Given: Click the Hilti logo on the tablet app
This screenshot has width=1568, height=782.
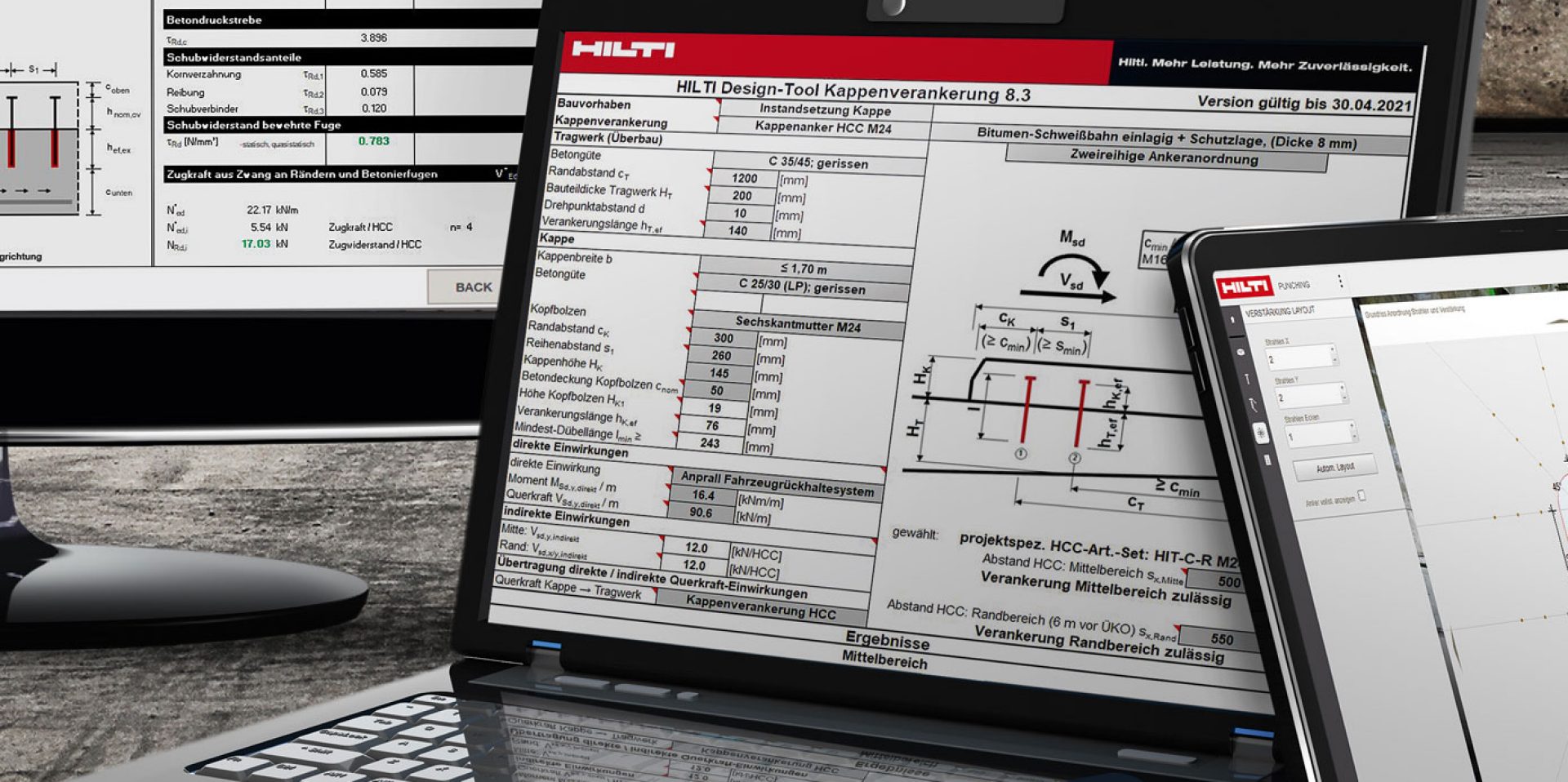Looking at the screenshot, I should tap(1244, 287).
